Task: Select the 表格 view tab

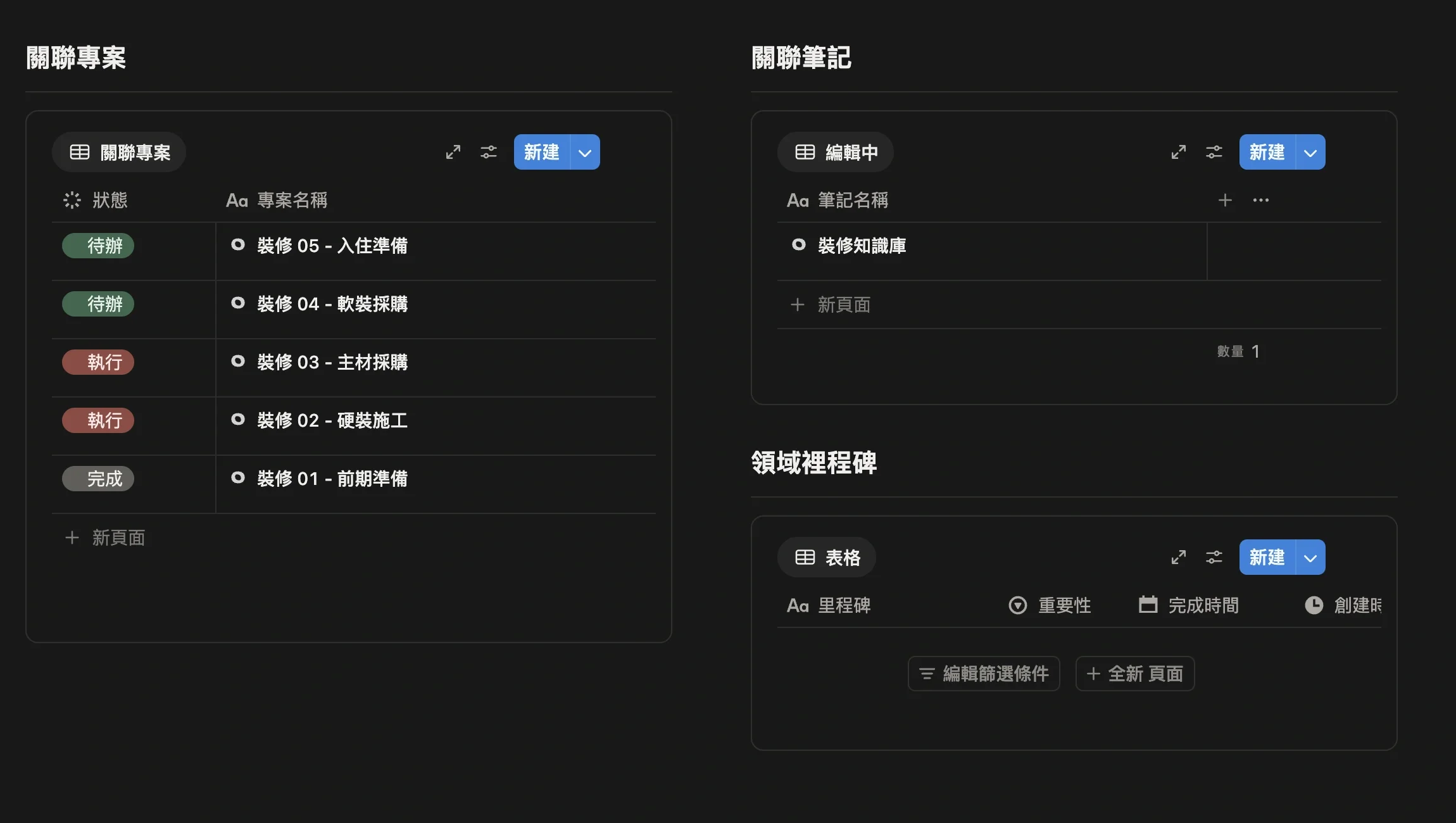Action: coord(827,557)
